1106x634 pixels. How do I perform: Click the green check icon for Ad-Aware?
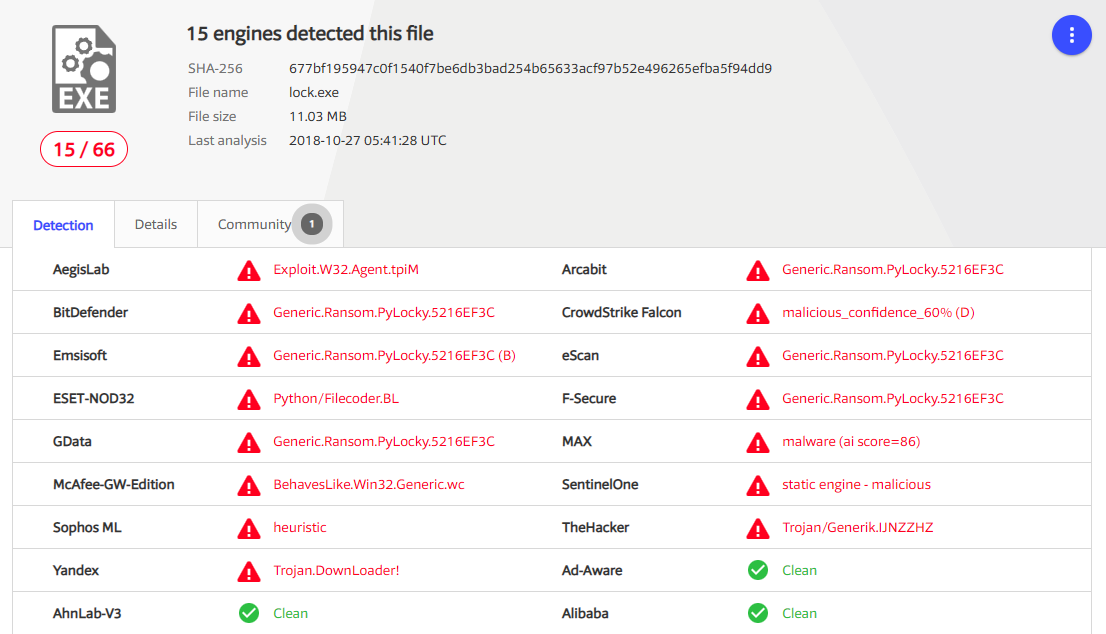click(758, 570)
